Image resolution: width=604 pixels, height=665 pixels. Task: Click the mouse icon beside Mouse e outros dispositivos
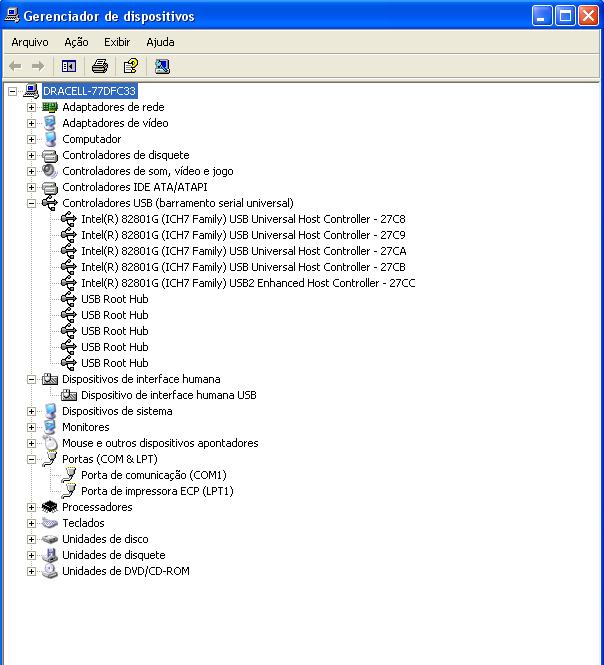50,443
